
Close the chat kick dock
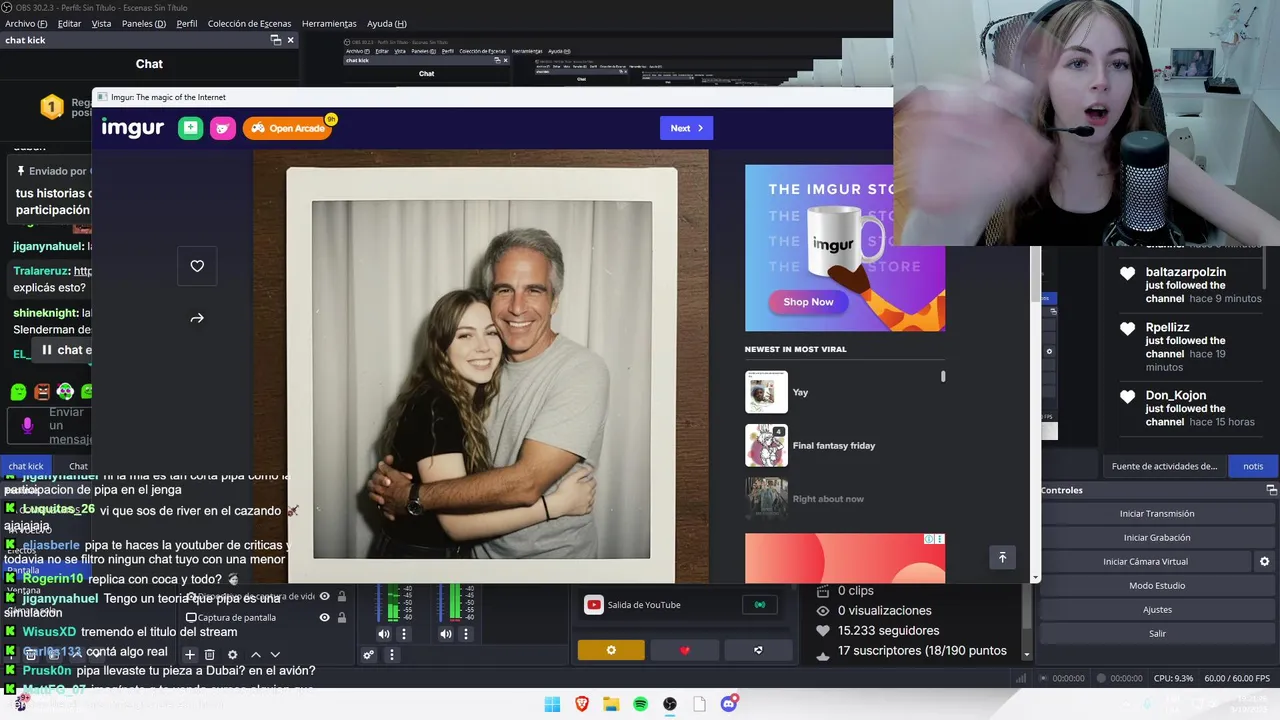coord(291,40)
